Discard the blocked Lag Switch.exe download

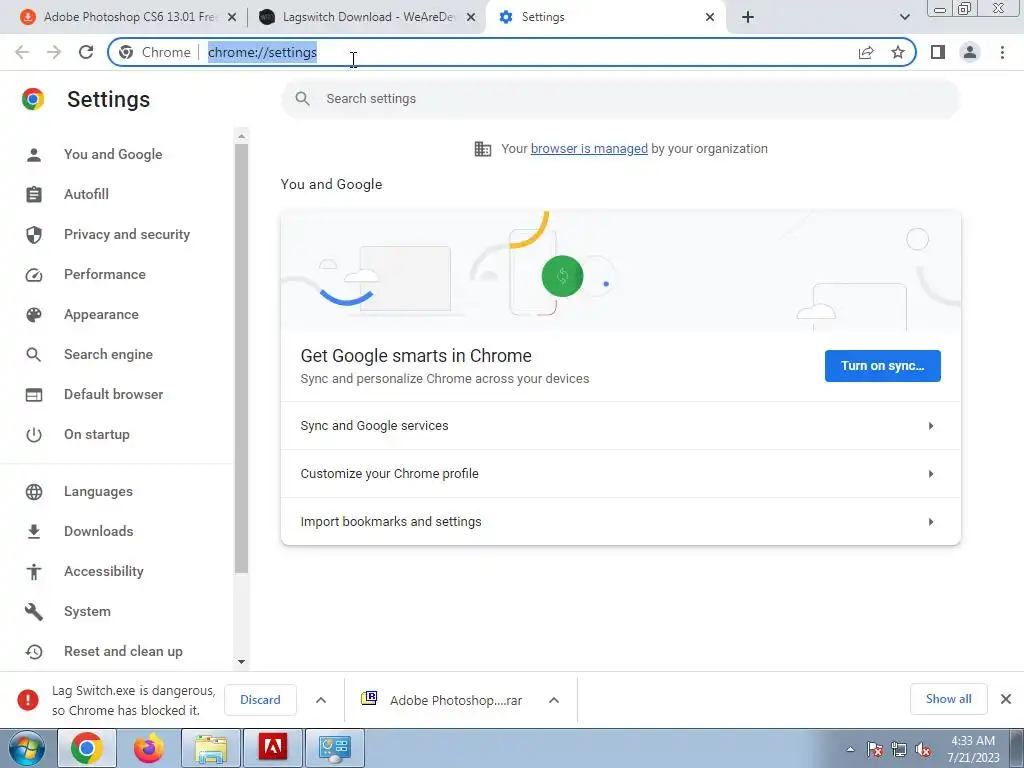pyautogui.click(x=260, y=700)
